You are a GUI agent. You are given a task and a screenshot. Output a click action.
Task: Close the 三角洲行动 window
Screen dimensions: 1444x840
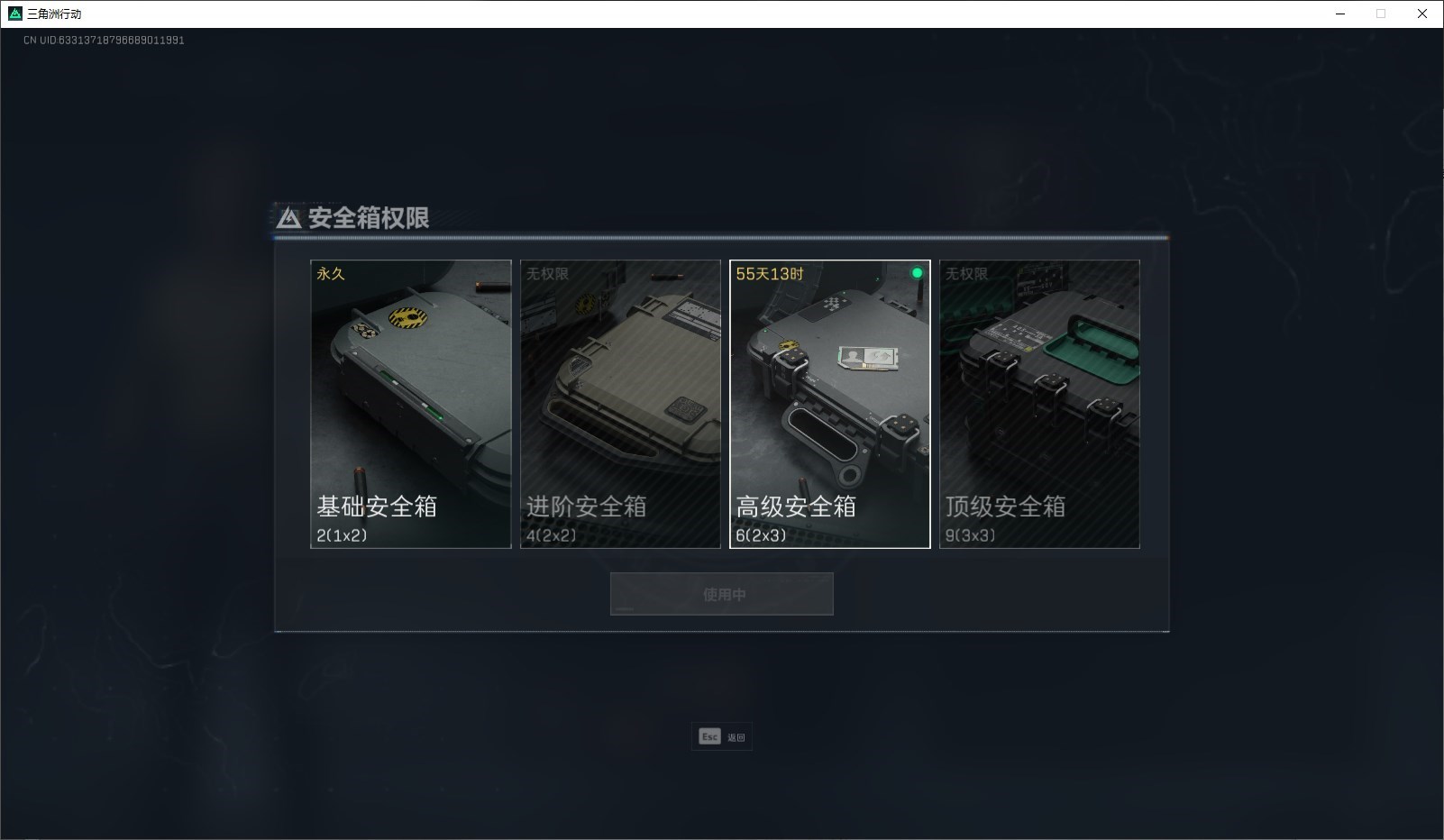point(1422,14)
